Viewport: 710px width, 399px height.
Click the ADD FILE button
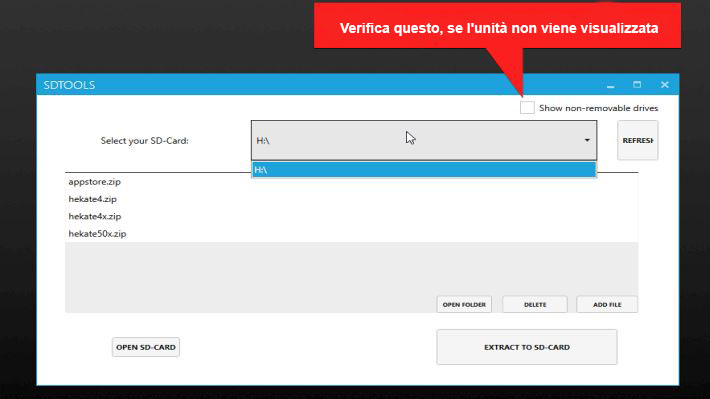pos(607,304)
